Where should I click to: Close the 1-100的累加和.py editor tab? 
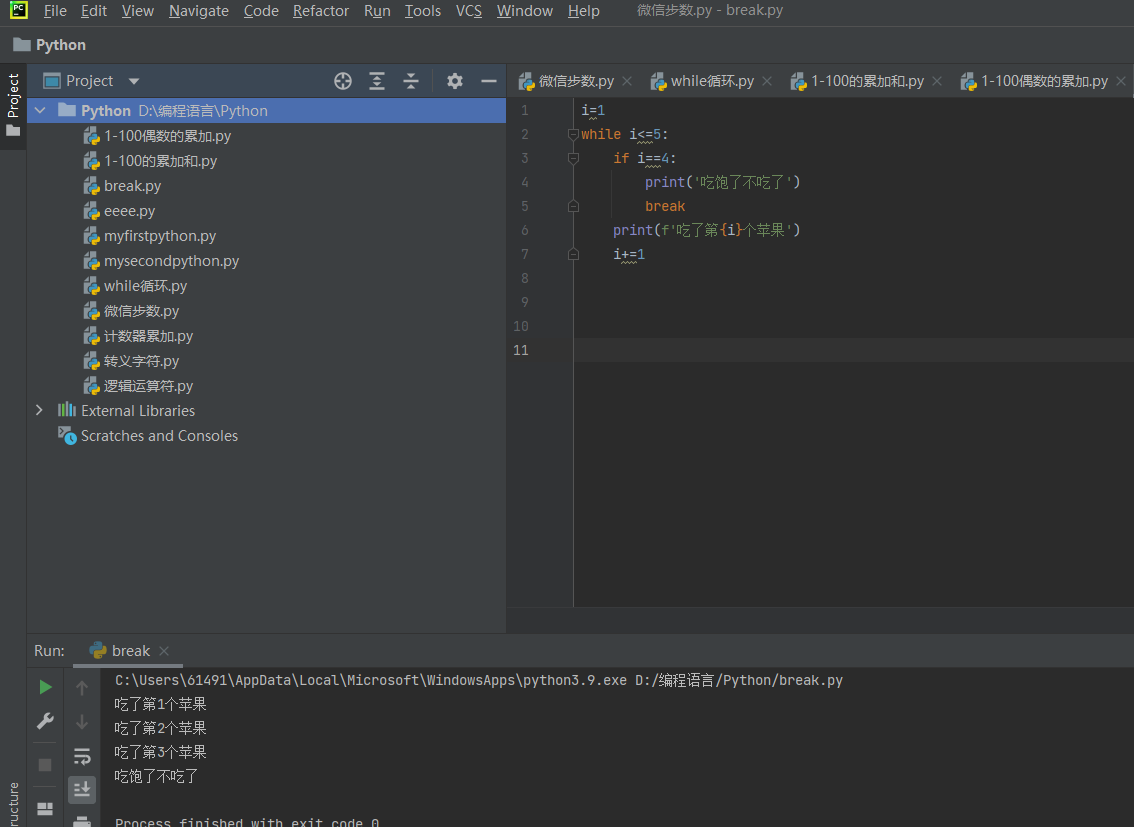tap(937, 81)
